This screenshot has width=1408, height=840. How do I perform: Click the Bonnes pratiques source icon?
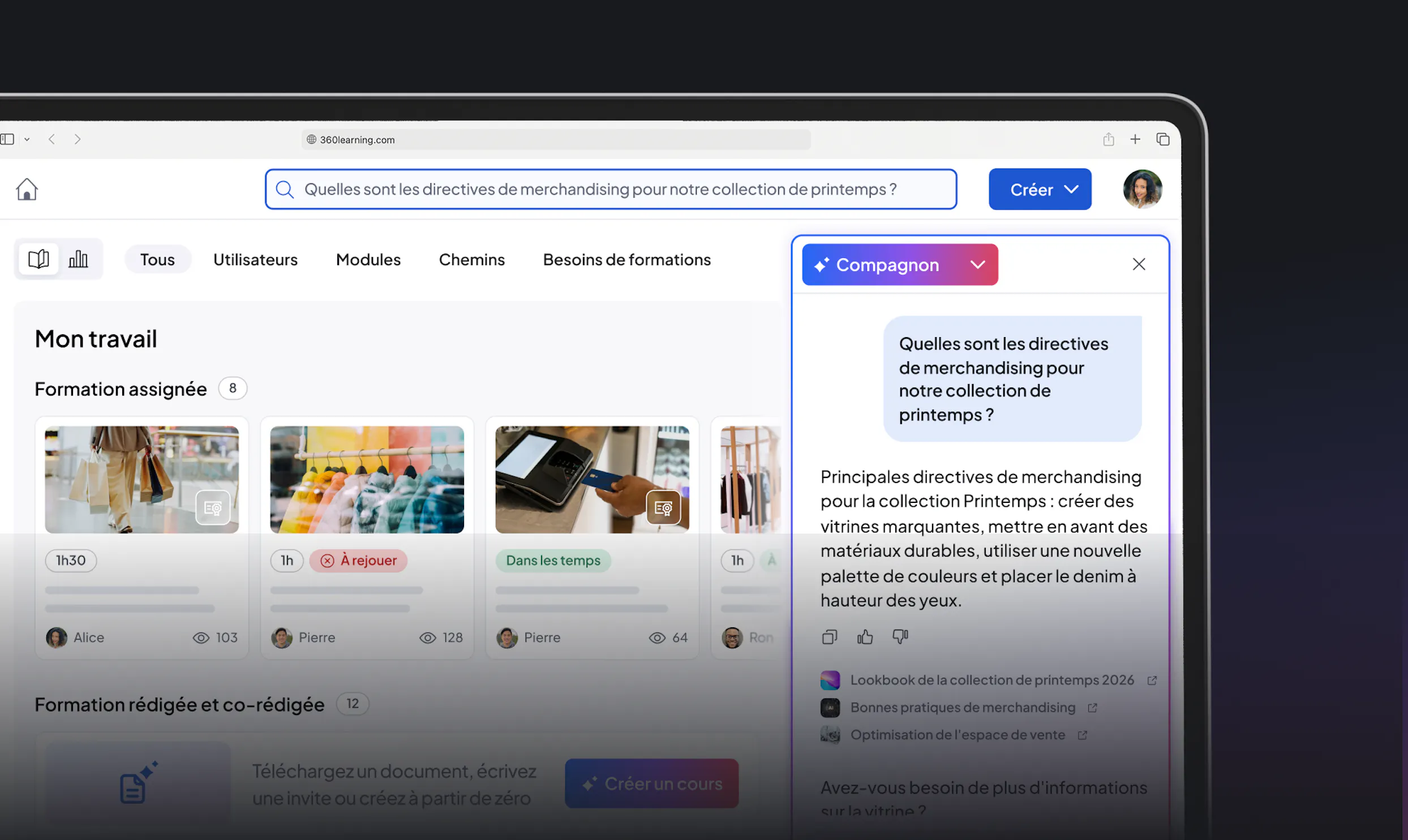(x=830, y=708)
